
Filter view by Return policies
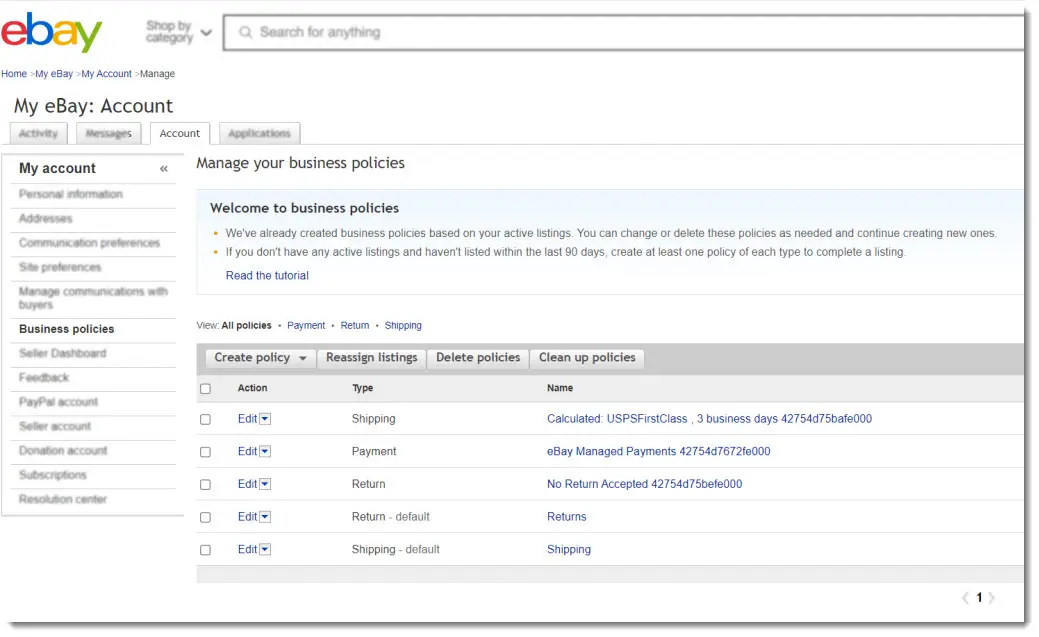click(355, 325)
